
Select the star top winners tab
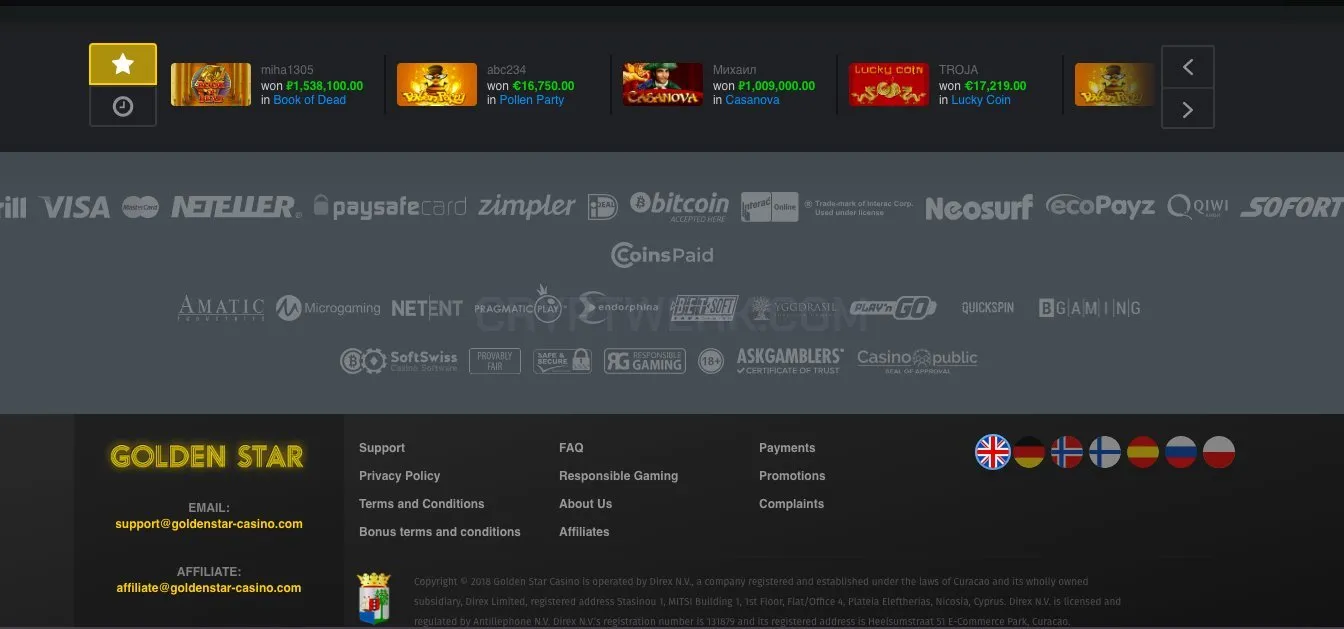[123, 65]
